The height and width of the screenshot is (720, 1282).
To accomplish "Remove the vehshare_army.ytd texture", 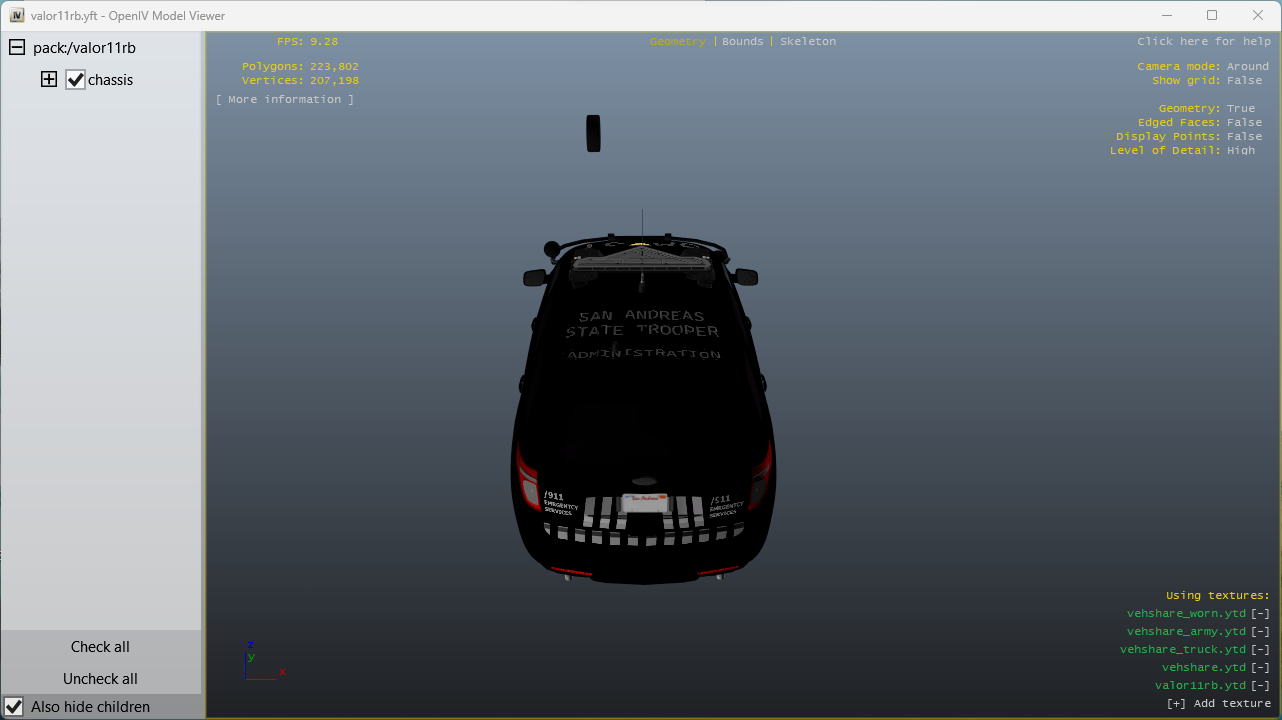I will [x=1260, y=632].
